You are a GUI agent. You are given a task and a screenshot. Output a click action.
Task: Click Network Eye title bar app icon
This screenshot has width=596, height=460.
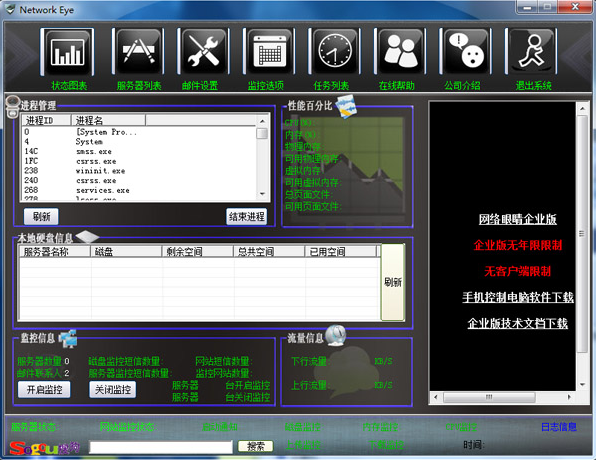pyautogui.click(x=11, y=9)
